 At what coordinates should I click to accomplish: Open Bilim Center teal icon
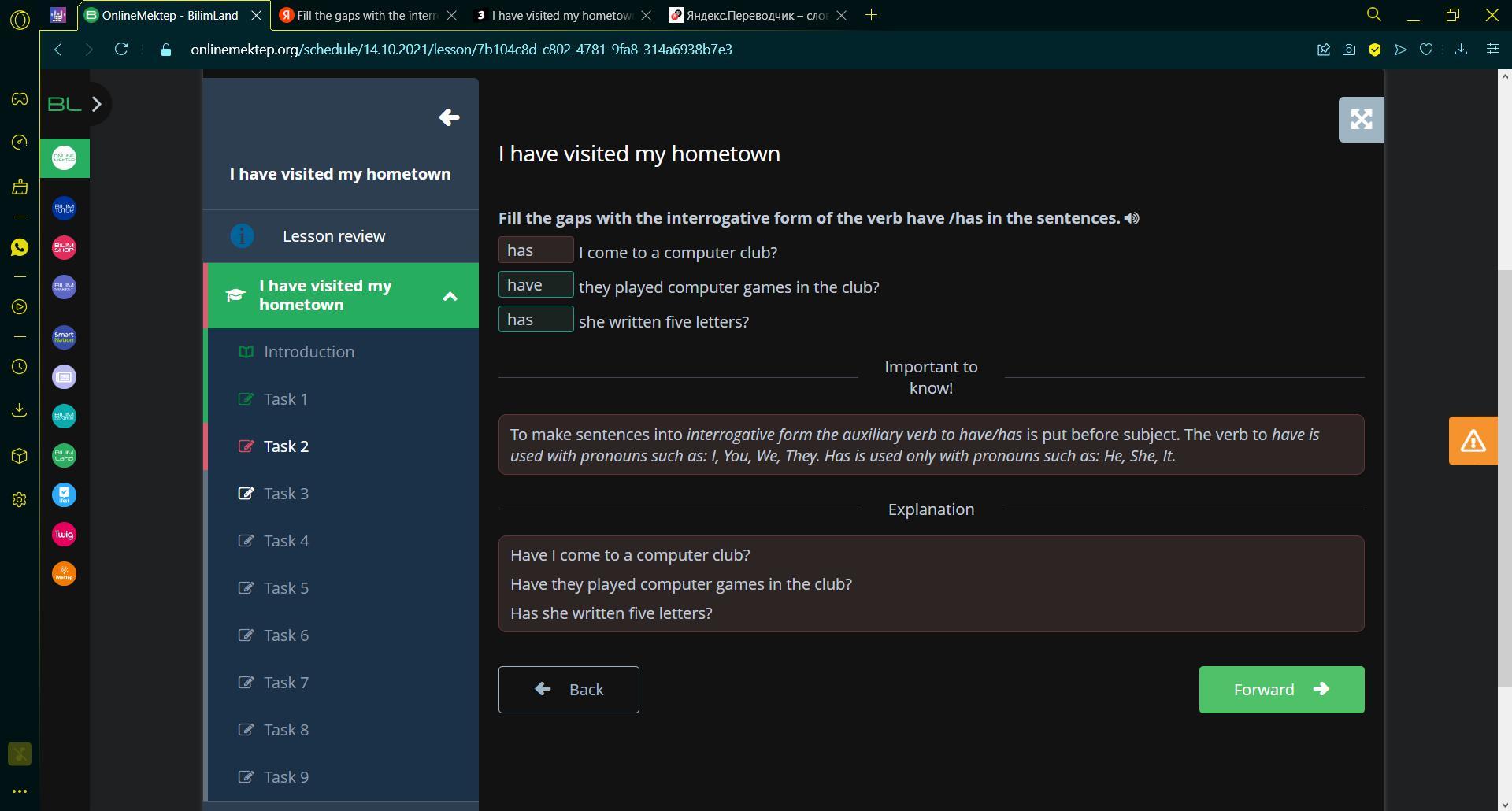65,417
